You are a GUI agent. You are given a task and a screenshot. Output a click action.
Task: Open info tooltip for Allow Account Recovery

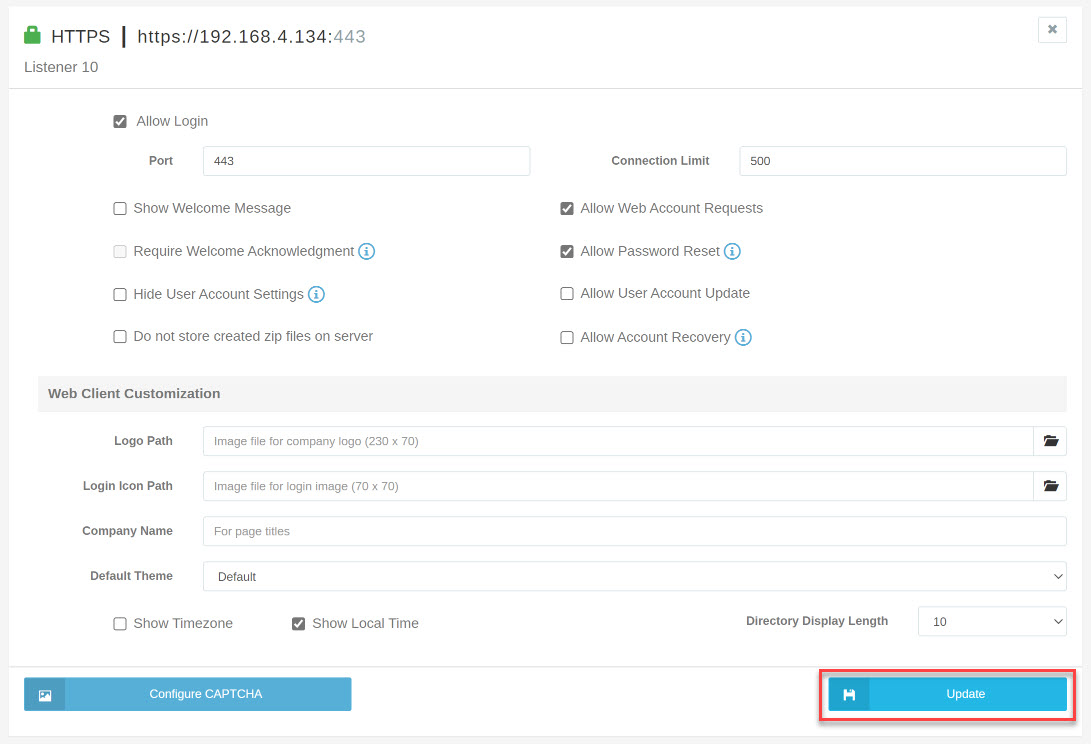(x=743, y=338)
